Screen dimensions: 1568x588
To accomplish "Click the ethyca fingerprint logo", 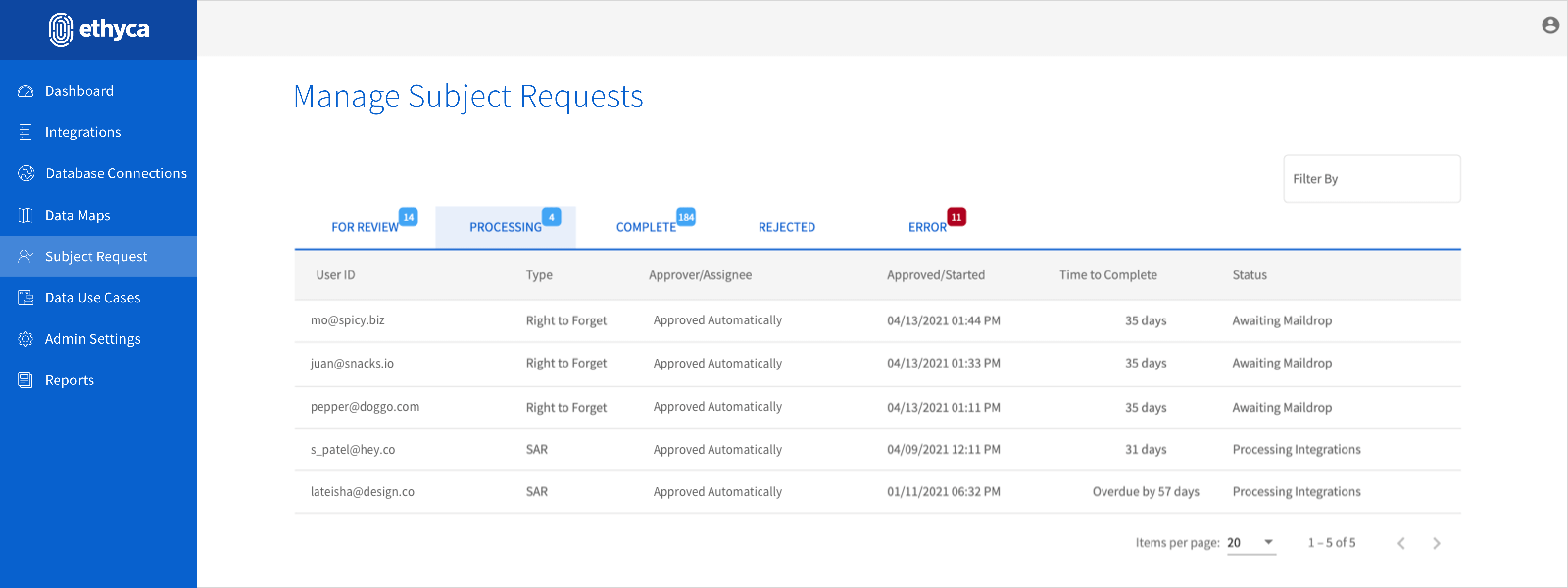I will [61, 29].
